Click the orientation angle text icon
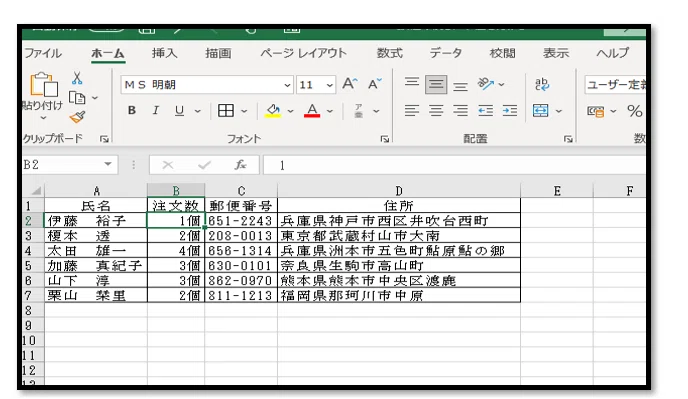The width and height of the screenshot is (688, 399). click(486, 83)
